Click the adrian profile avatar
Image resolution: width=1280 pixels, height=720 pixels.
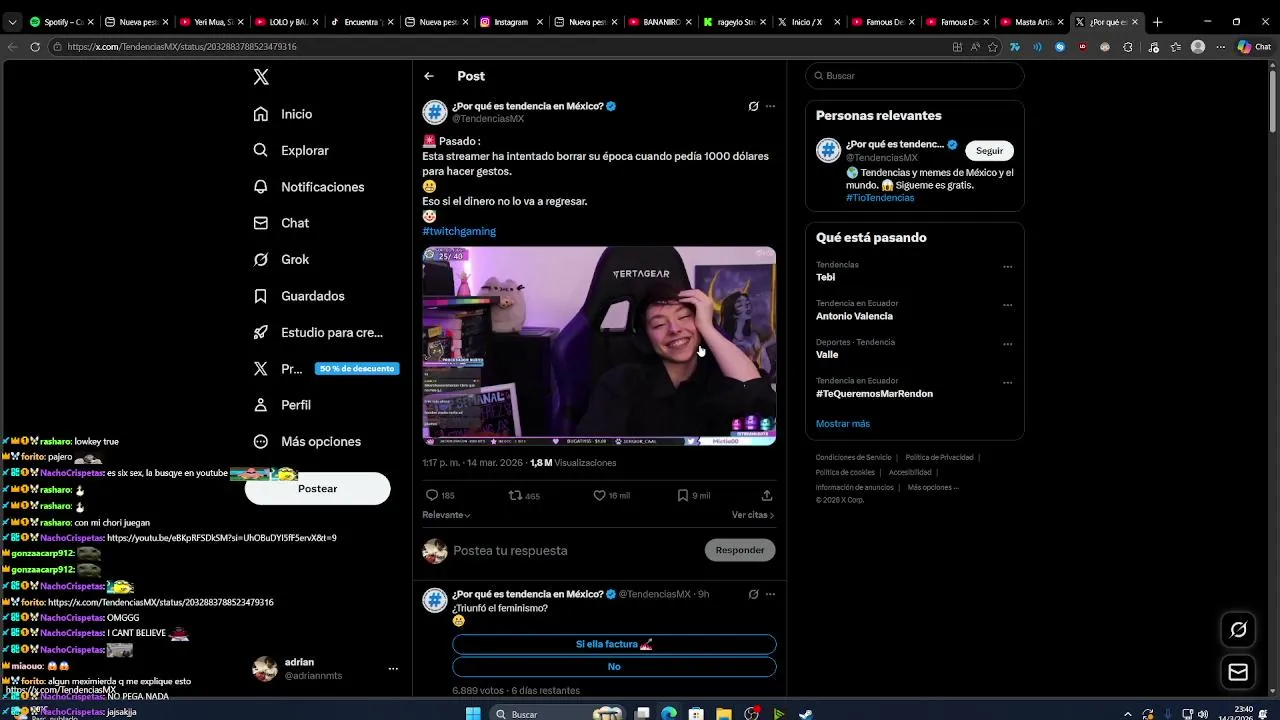pos(265,669)
